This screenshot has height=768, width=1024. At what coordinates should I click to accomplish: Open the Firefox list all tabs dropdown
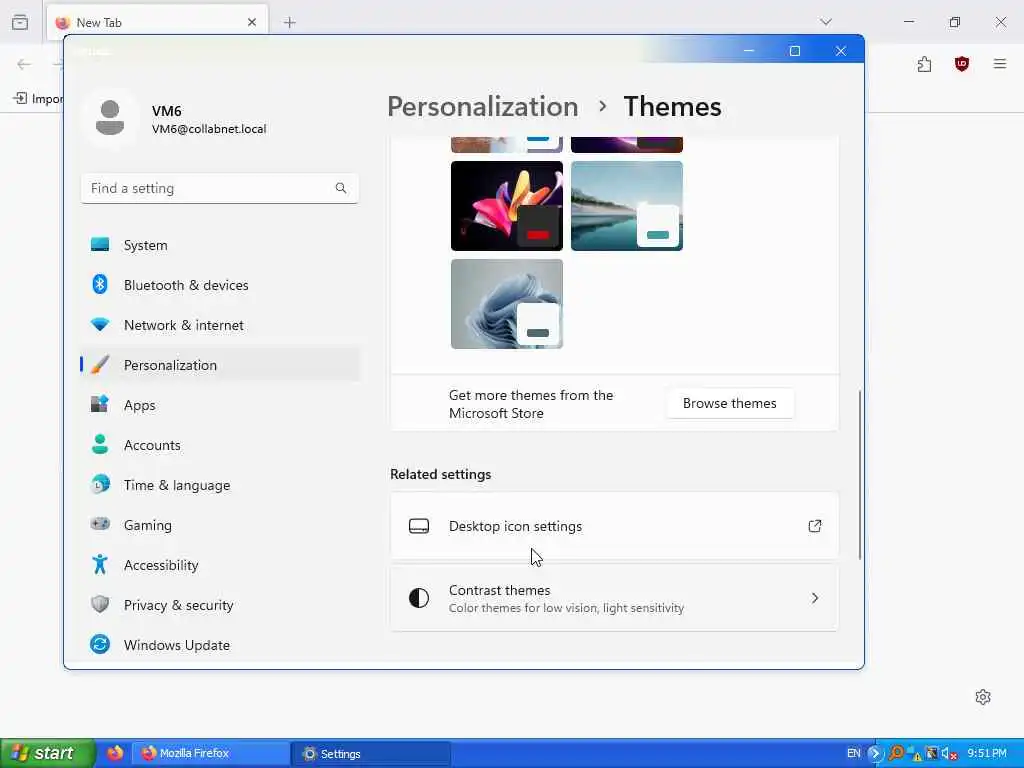(x=825, y=22)
